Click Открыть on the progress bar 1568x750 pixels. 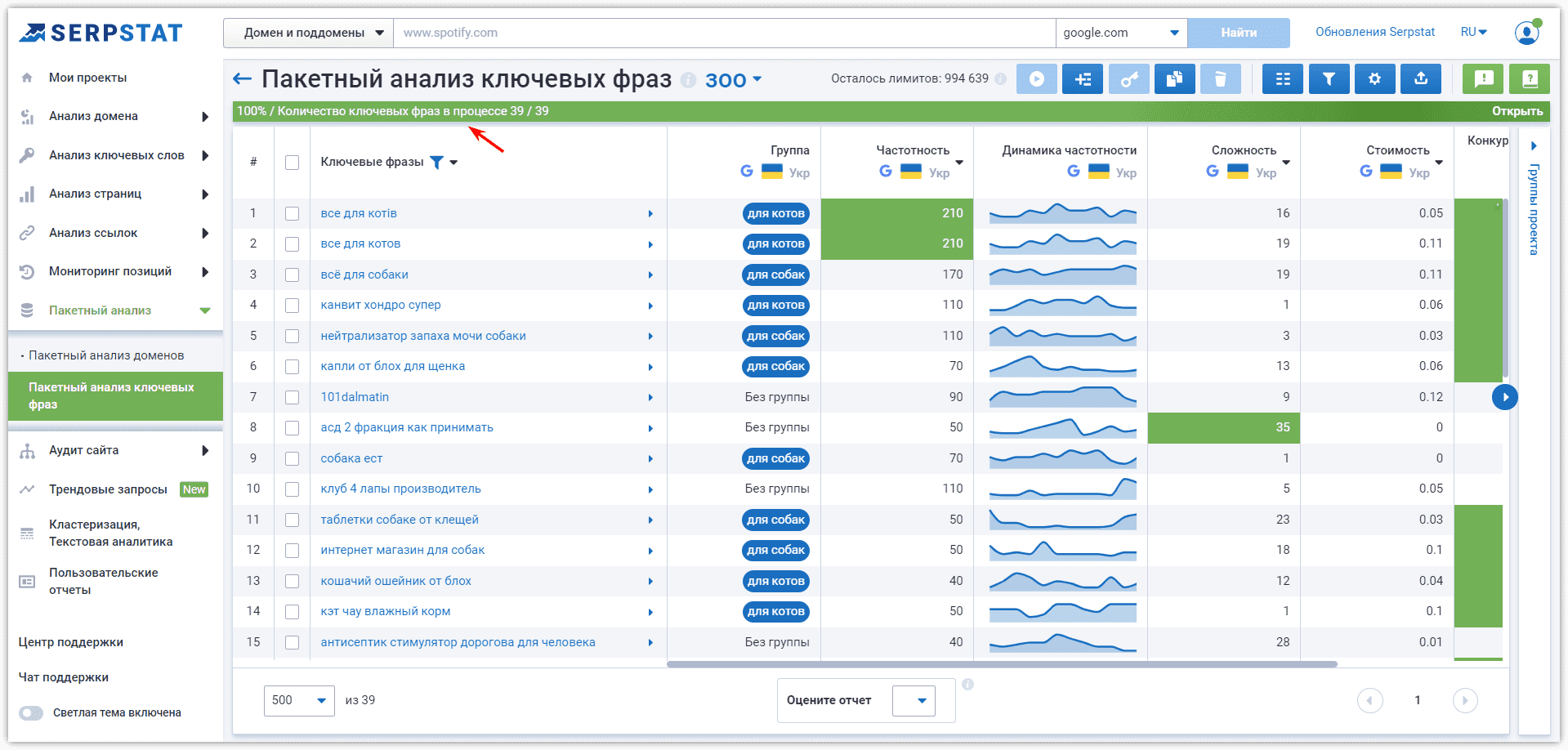pyautogui.click(x=1517, y=111)
